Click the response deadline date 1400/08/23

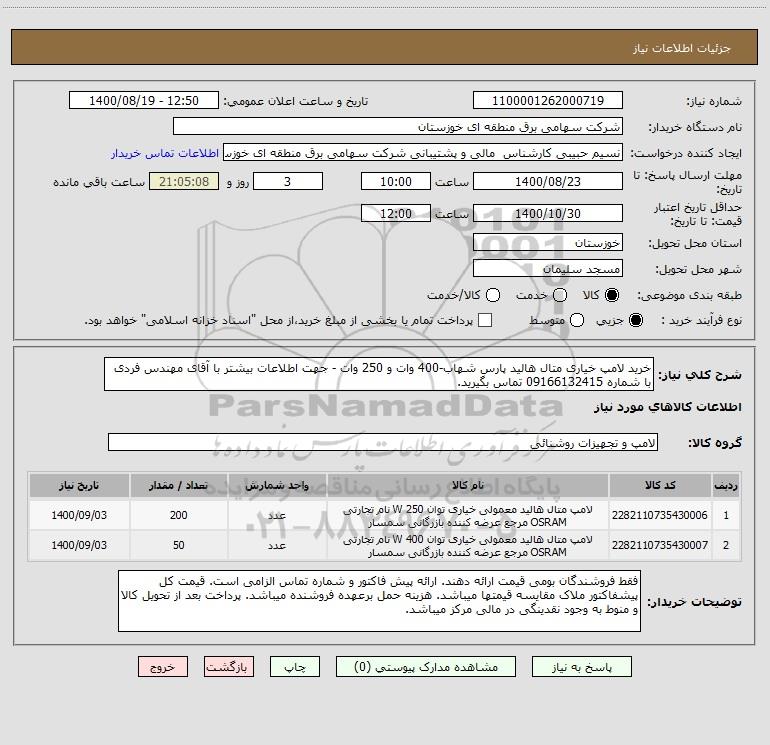[x=548, y=181]
